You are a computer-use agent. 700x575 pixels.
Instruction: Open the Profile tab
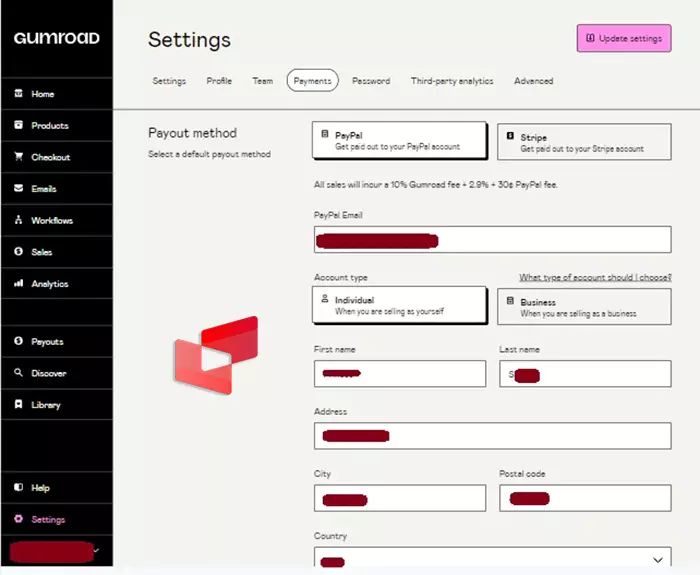(x=219, y=81)
